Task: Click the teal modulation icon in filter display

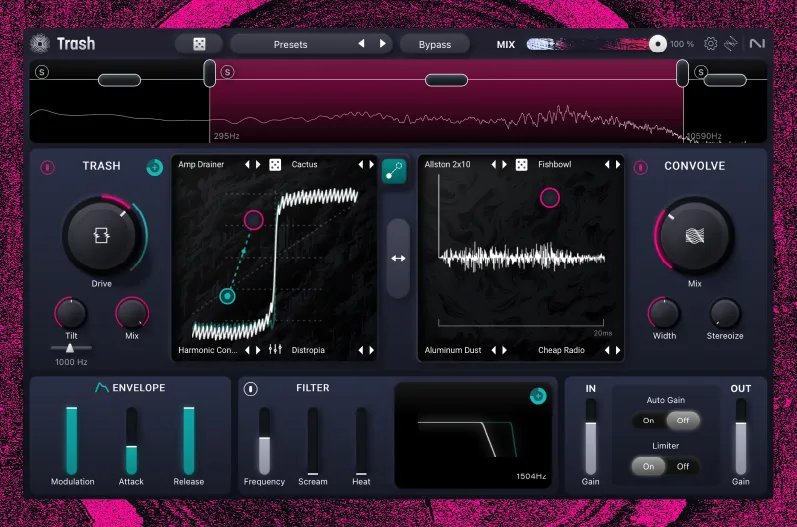Action: (x=538, y=396)
